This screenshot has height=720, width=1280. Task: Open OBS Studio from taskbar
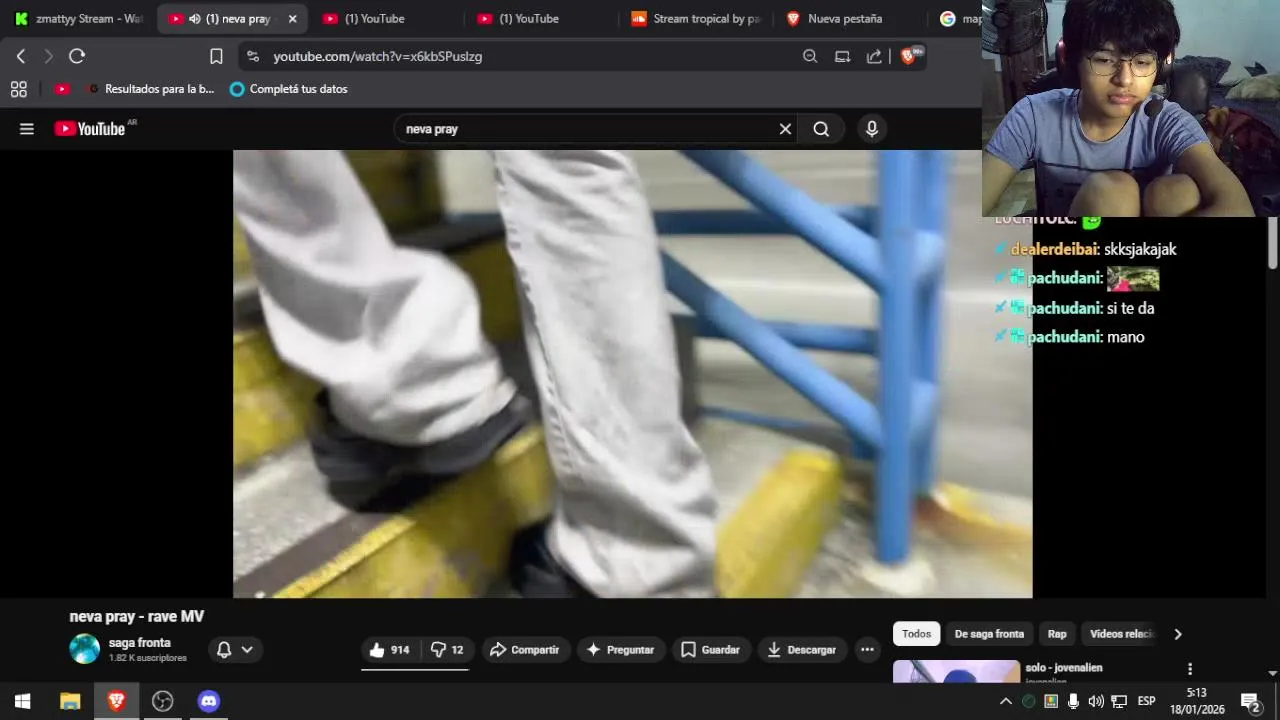coord(162,701)
